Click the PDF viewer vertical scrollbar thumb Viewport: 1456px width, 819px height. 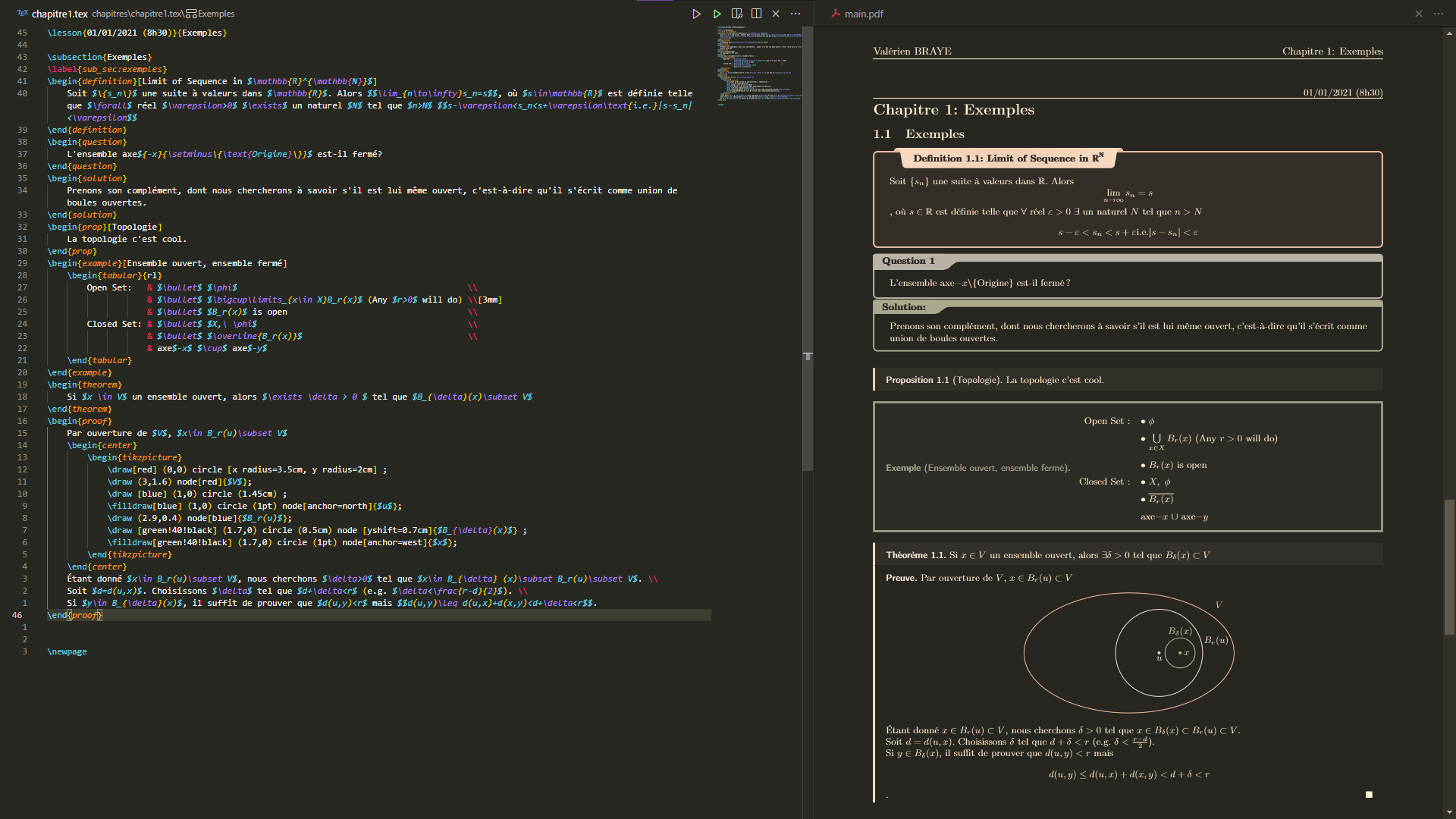pyautogui.click(x=1449, y=566)
